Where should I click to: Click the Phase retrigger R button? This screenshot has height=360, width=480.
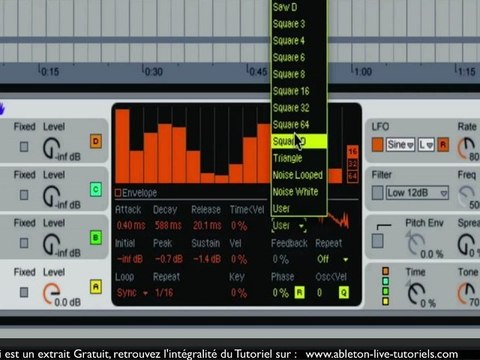pyautogui.click(x=299, y=293)
